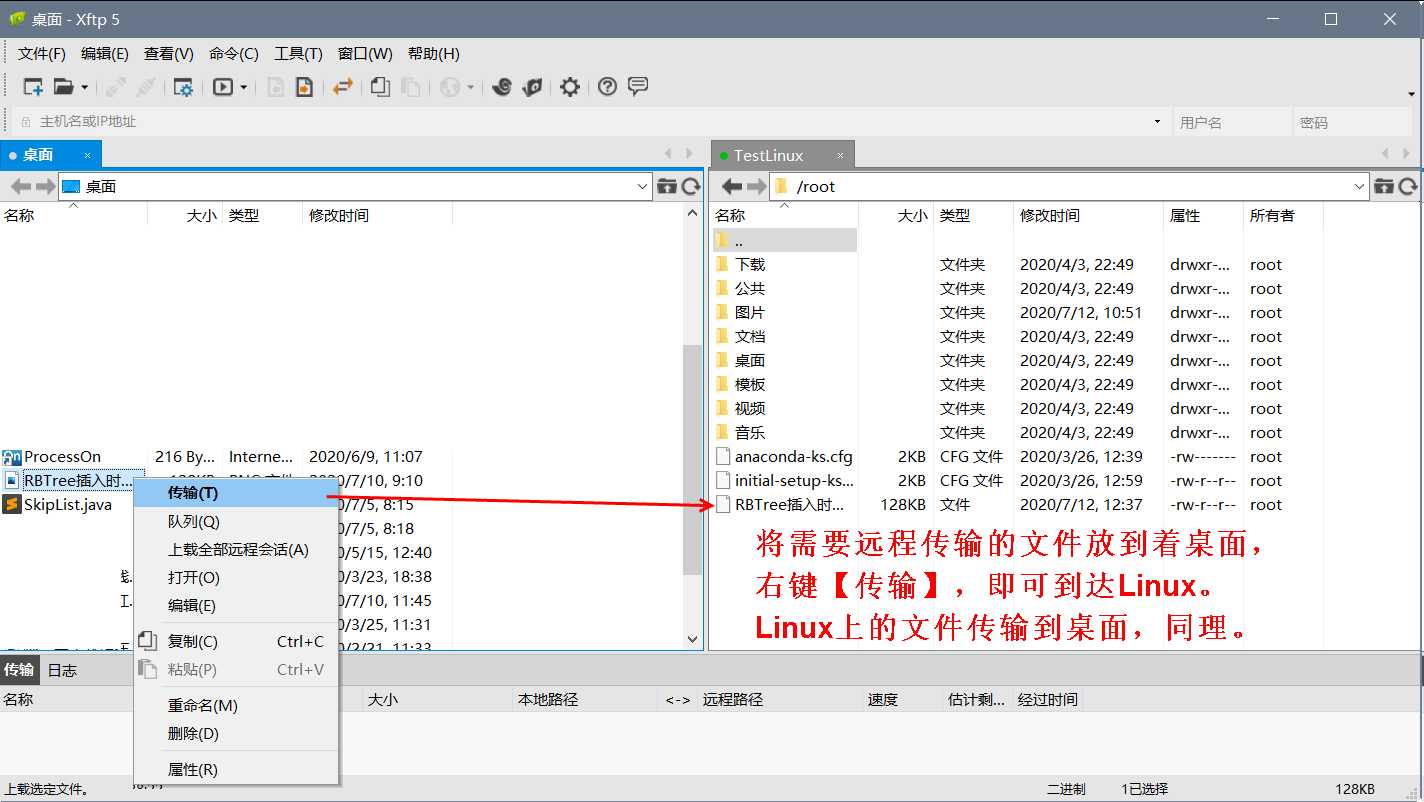
Task: Select anaconda-ks.cfg in remote pane
Action: 794,456
